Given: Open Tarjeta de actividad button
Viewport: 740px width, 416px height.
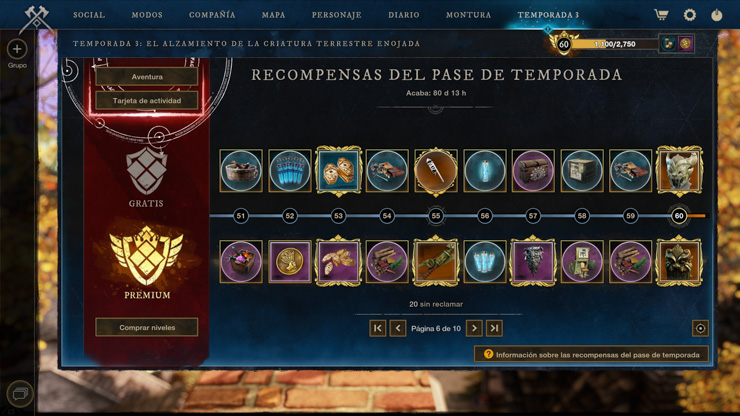Looking at the screenshot, I should pos(147,101).
